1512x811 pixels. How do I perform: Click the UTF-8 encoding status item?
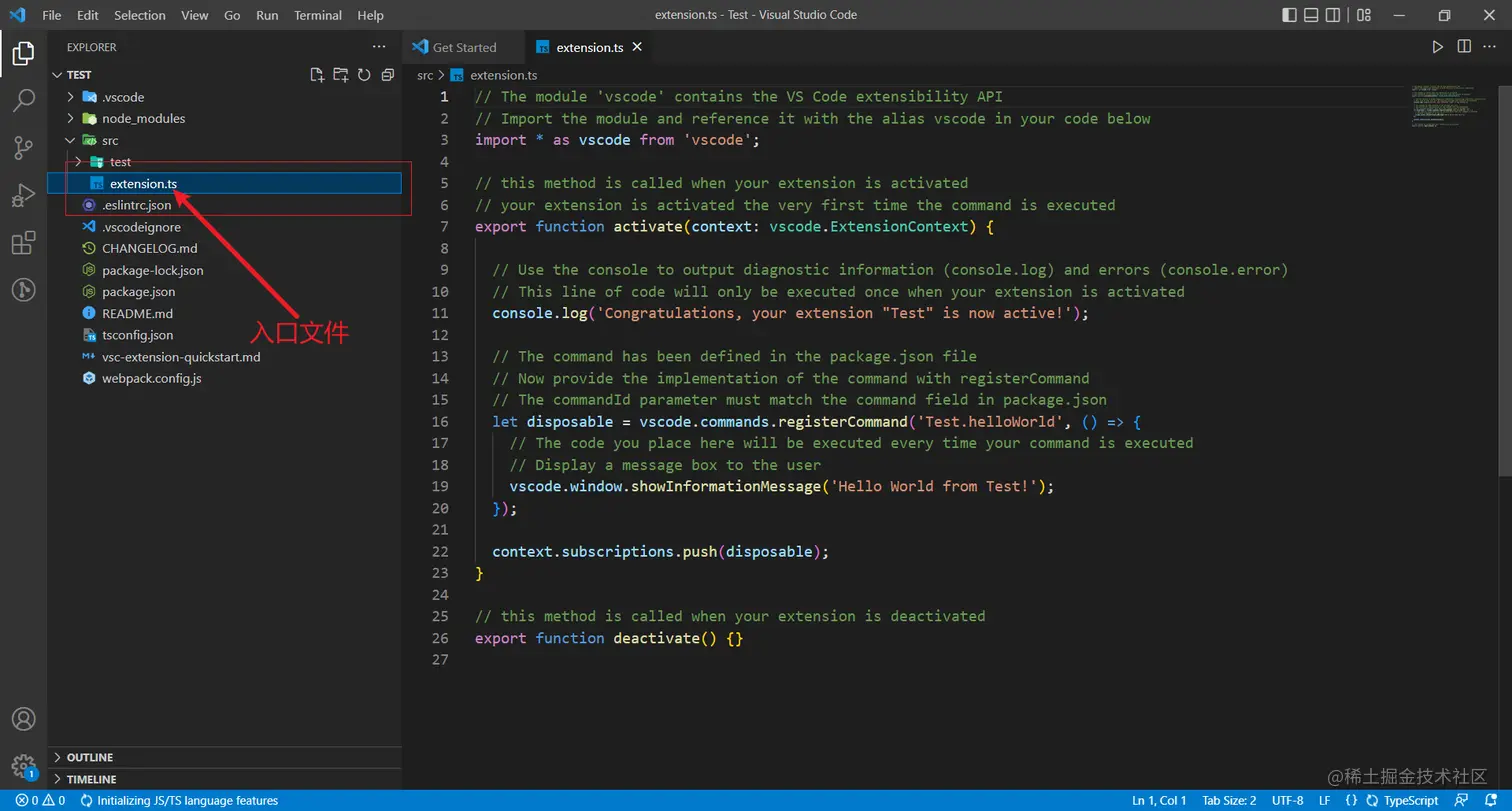(x=1287, y=800)
